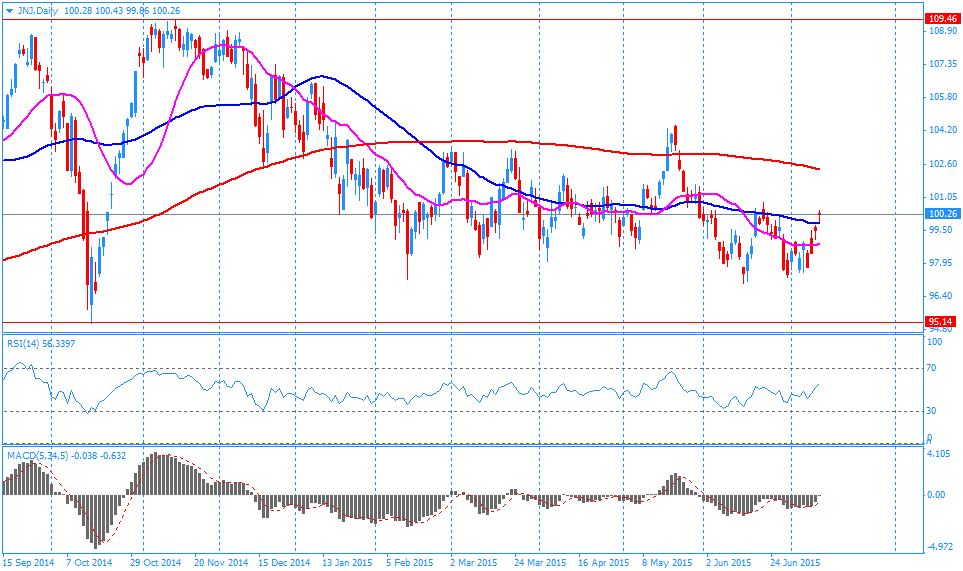Viewport: 963px width, 571px height.
Task: Click the 24 Mar 2015 date label
Action: [x=540, y=562]
